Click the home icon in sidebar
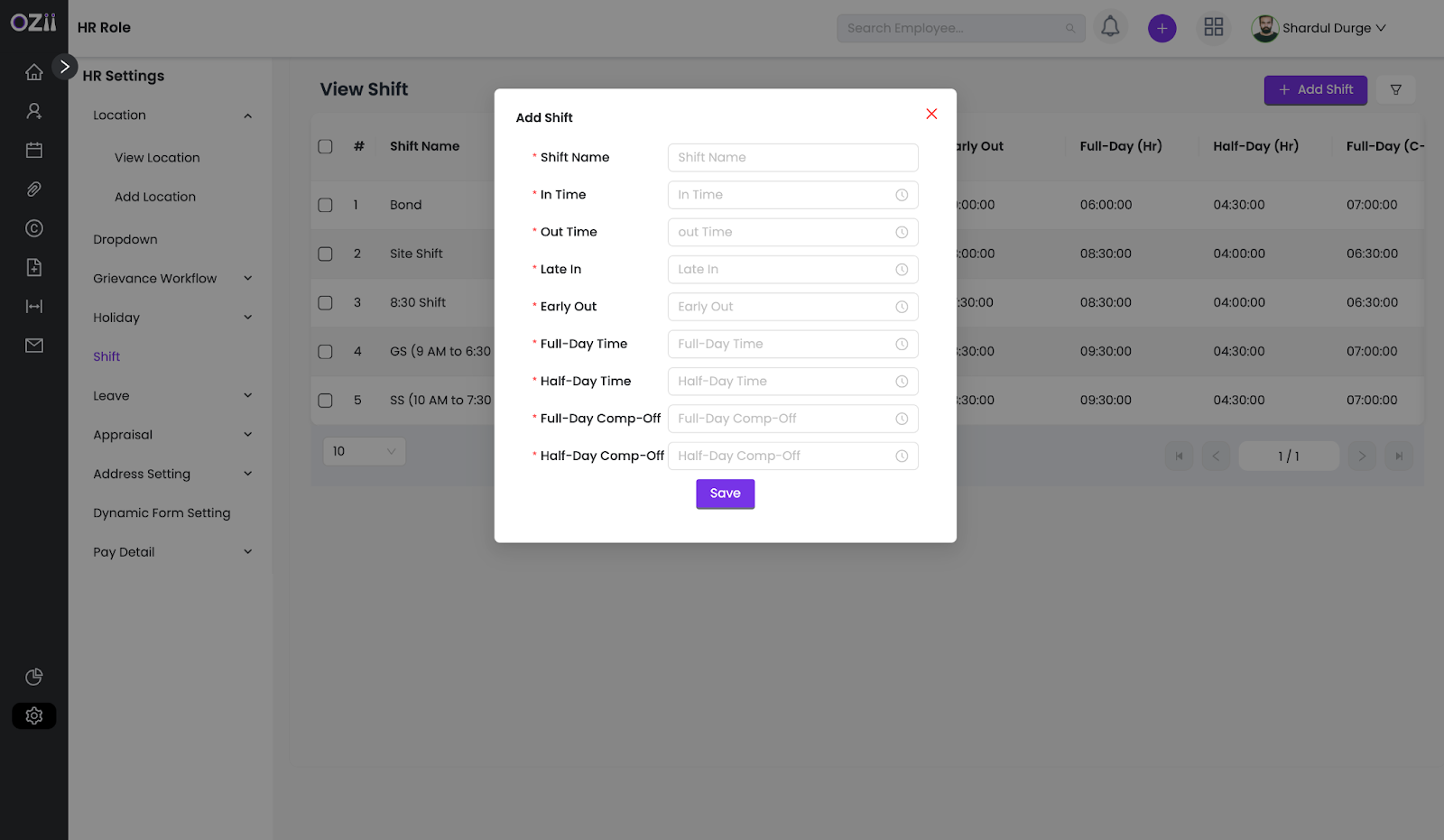Image resolution: width=1444 pixels, height=840 pixels. (x=34, y=72)
